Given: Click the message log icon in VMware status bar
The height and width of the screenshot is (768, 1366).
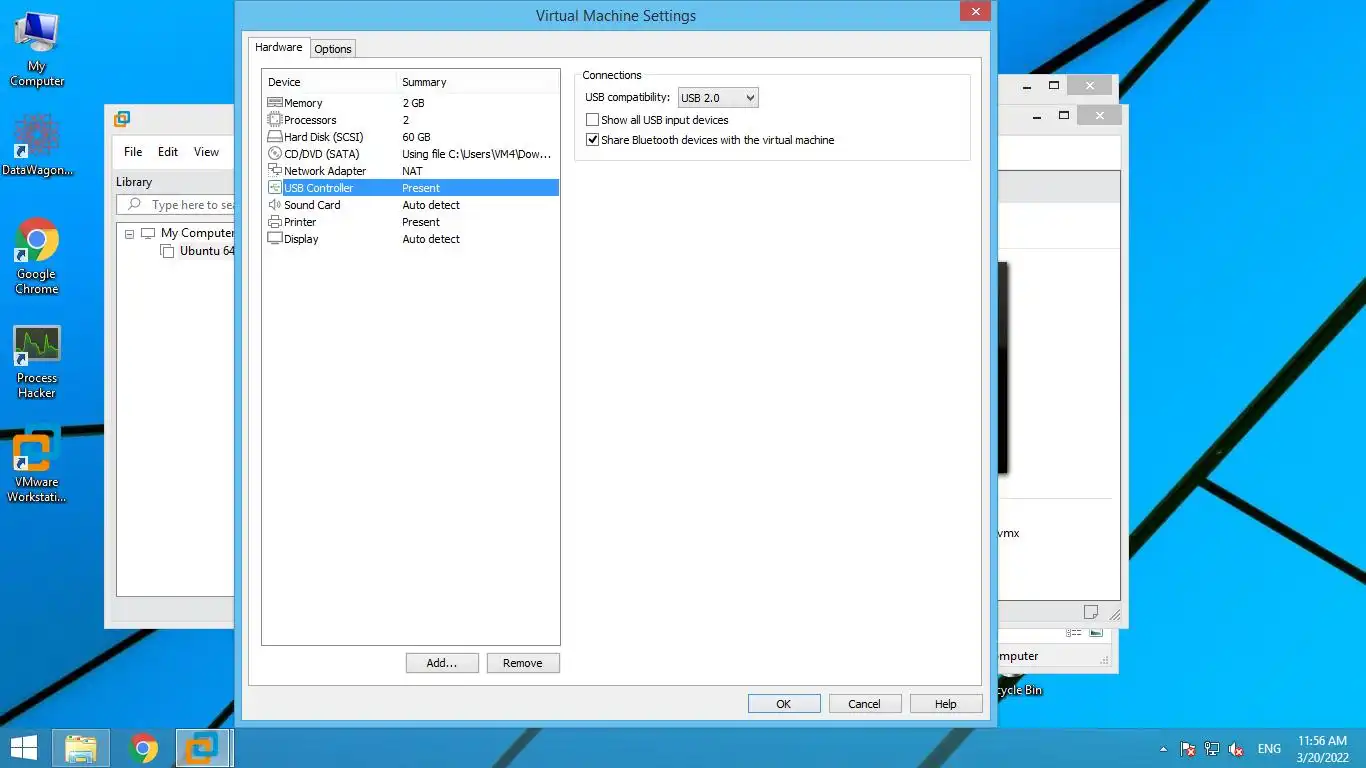Looking at the screenshot, I should [1091, 612].
